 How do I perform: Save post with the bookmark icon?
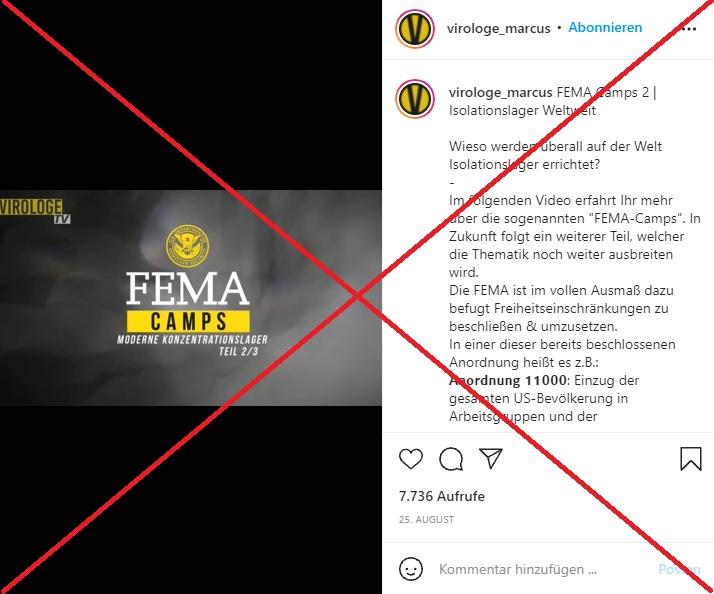pos(690,459)
